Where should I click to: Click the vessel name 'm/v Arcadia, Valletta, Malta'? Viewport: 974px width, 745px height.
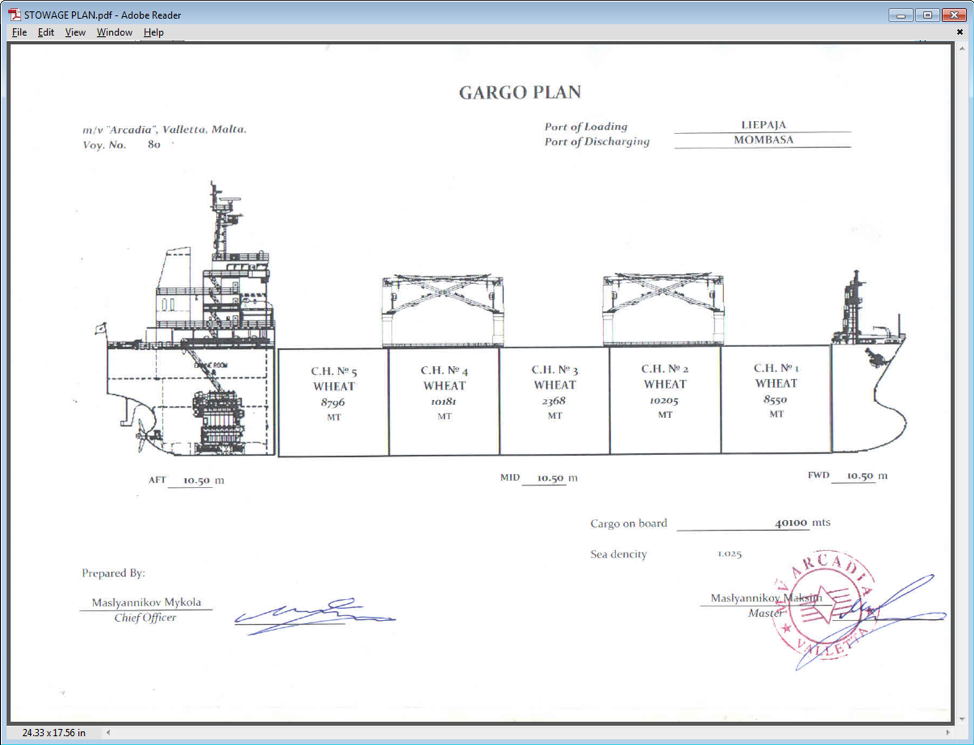165,129
